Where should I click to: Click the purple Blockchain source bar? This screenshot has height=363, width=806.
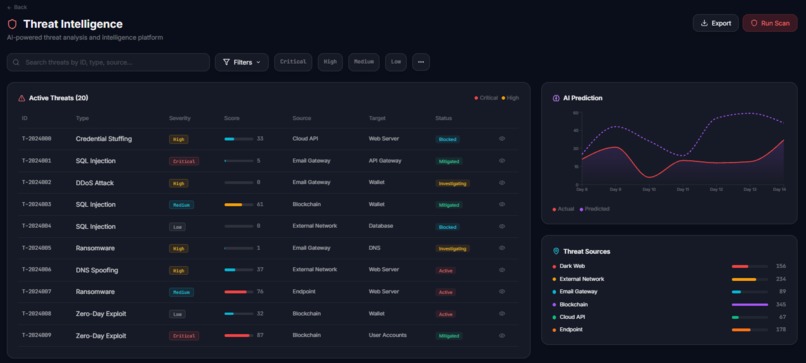pos(749,304)
